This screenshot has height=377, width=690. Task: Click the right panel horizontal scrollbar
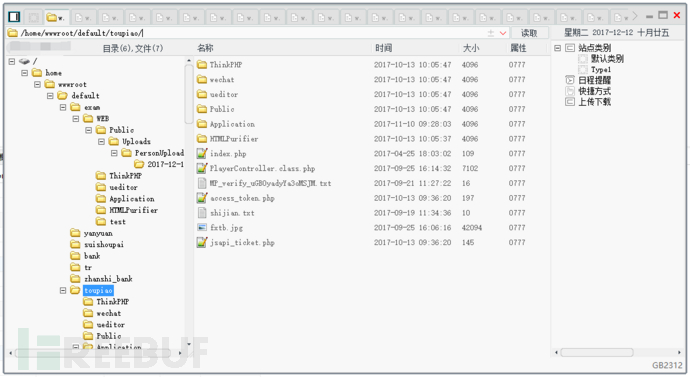pyautogui.click(x=597, y=352)
